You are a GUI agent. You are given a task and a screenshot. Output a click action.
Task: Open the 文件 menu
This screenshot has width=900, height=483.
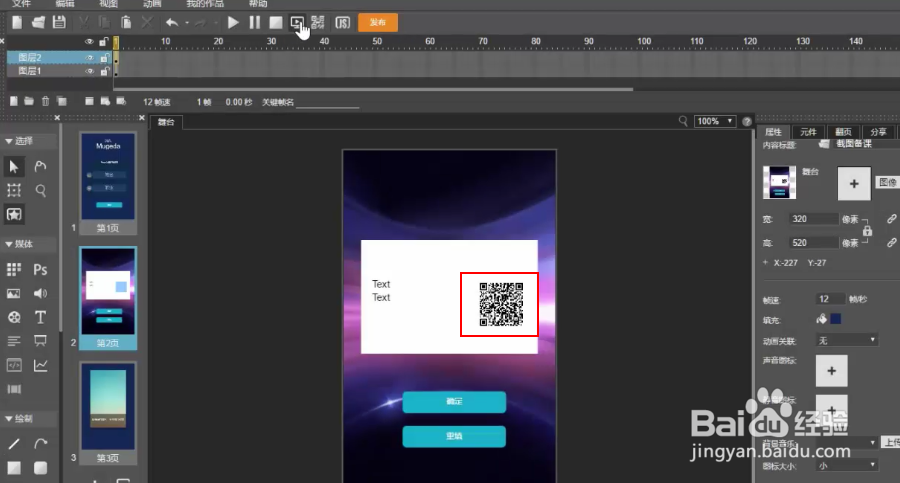tap(21, 3)
